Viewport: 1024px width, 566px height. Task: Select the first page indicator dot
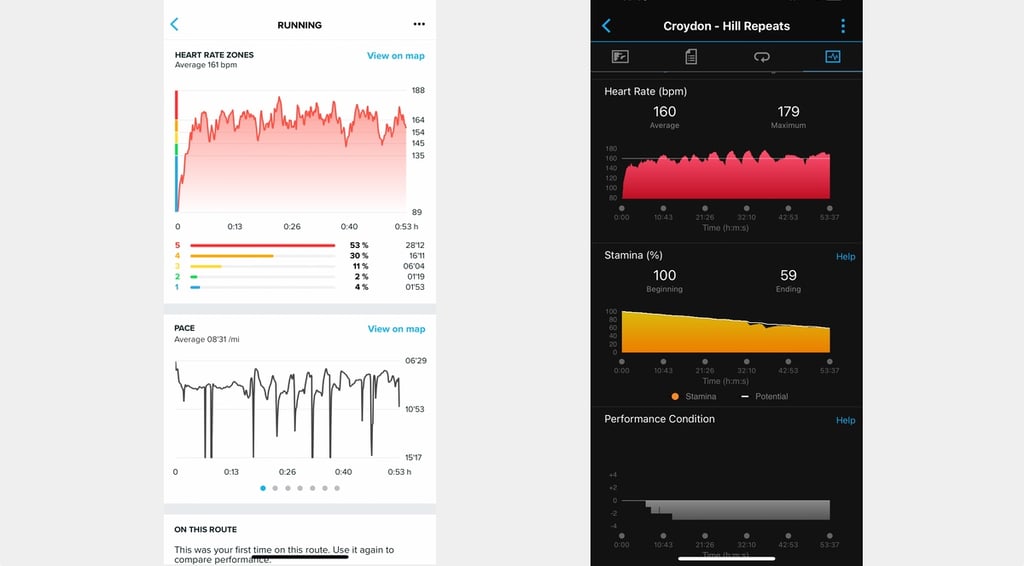(x=263, y=488)
